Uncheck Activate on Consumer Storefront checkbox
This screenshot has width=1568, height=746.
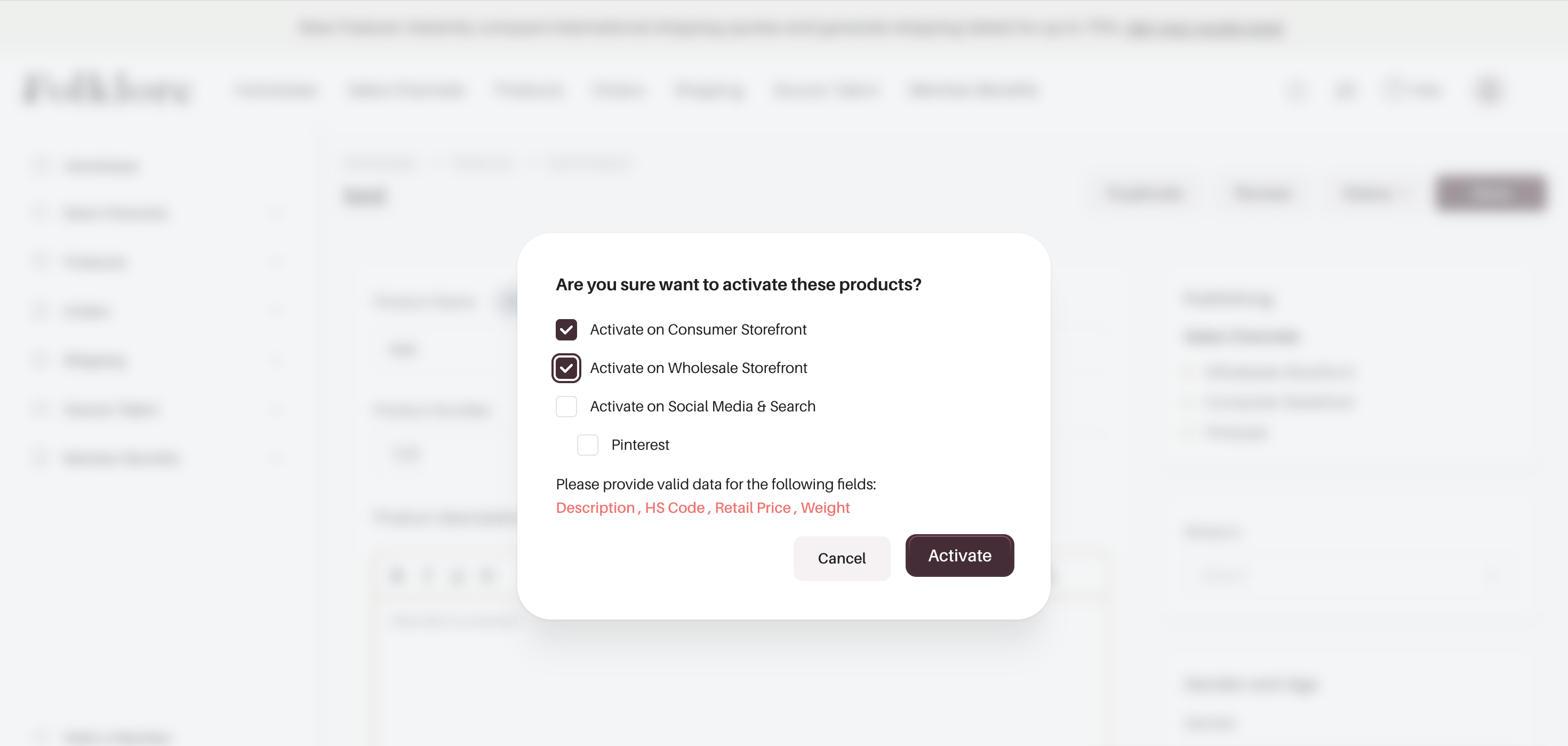click(x=566, y=329)
